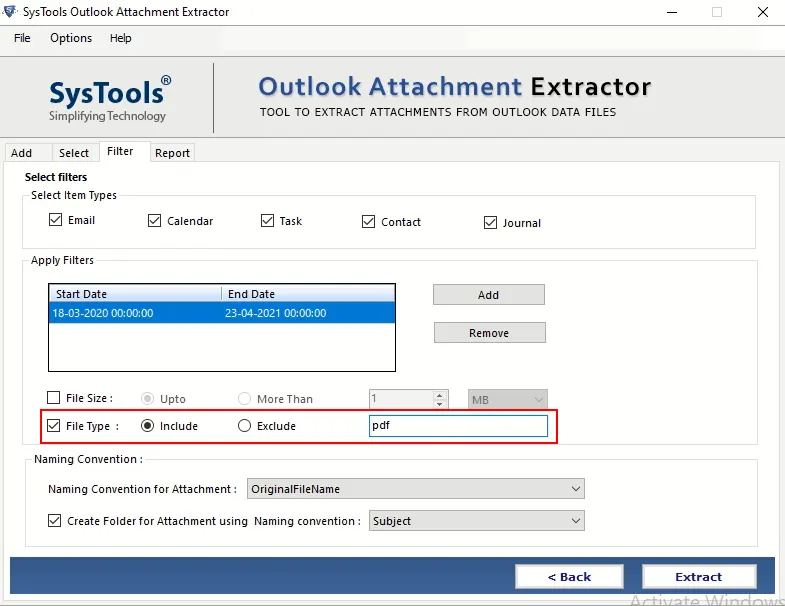Select the Include radio button
The image size is (785, 606).
coord(147,426)
